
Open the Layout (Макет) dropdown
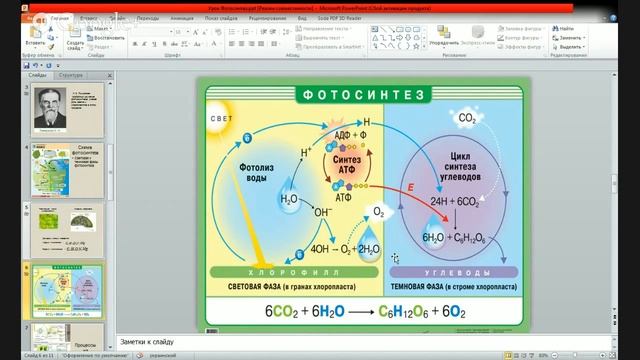click(x=99, y=29)
